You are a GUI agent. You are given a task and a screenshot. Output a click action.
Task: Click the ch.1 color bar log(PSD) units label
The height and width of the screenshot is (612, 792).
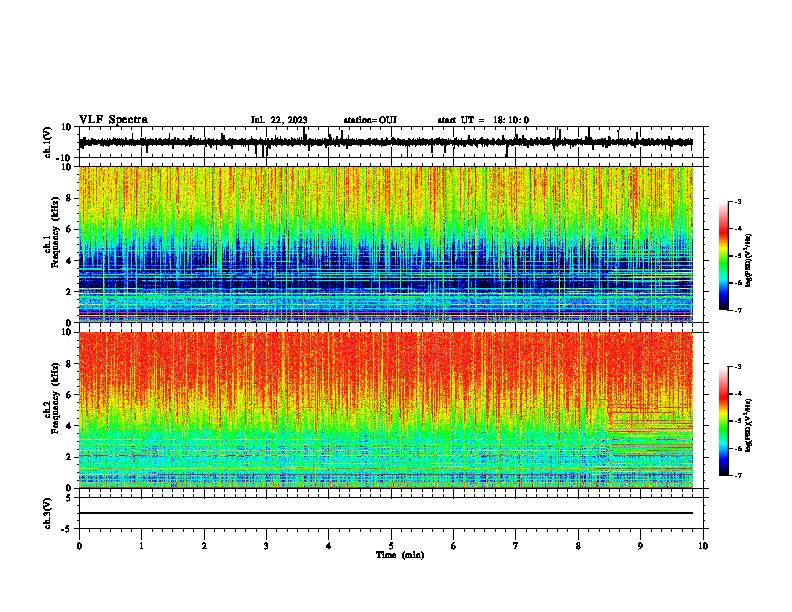click(x=749, y=260)
